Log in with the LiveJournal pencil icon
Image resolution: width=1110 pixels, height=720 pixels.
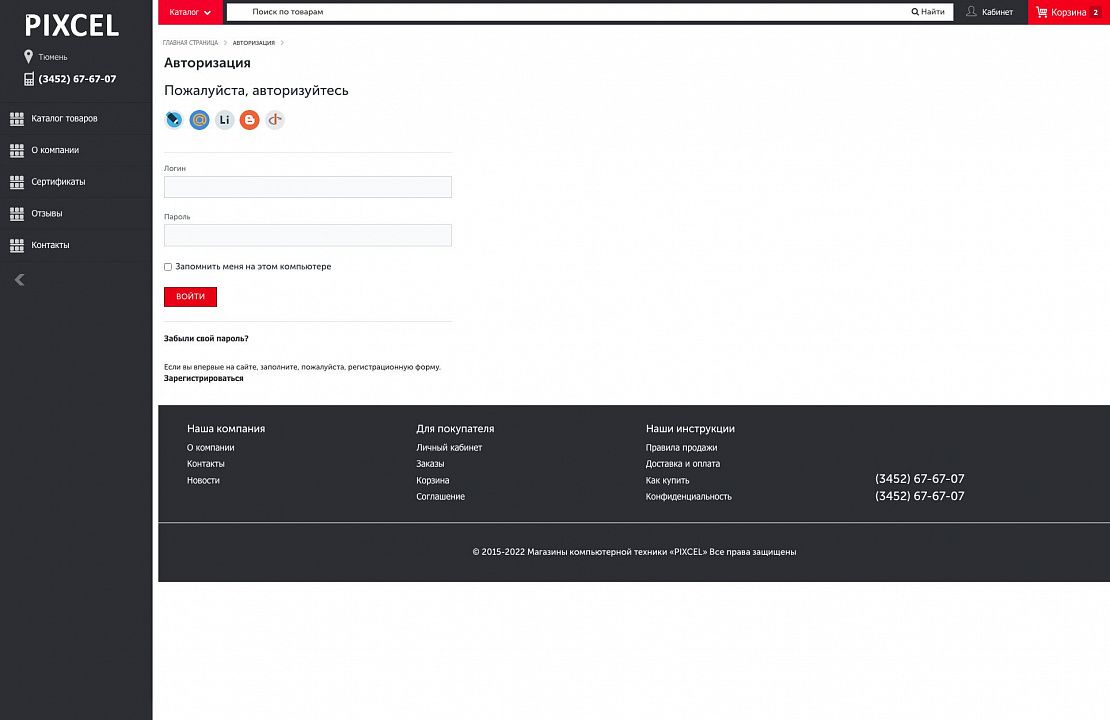pyautogui.click(x=174, y=120)
